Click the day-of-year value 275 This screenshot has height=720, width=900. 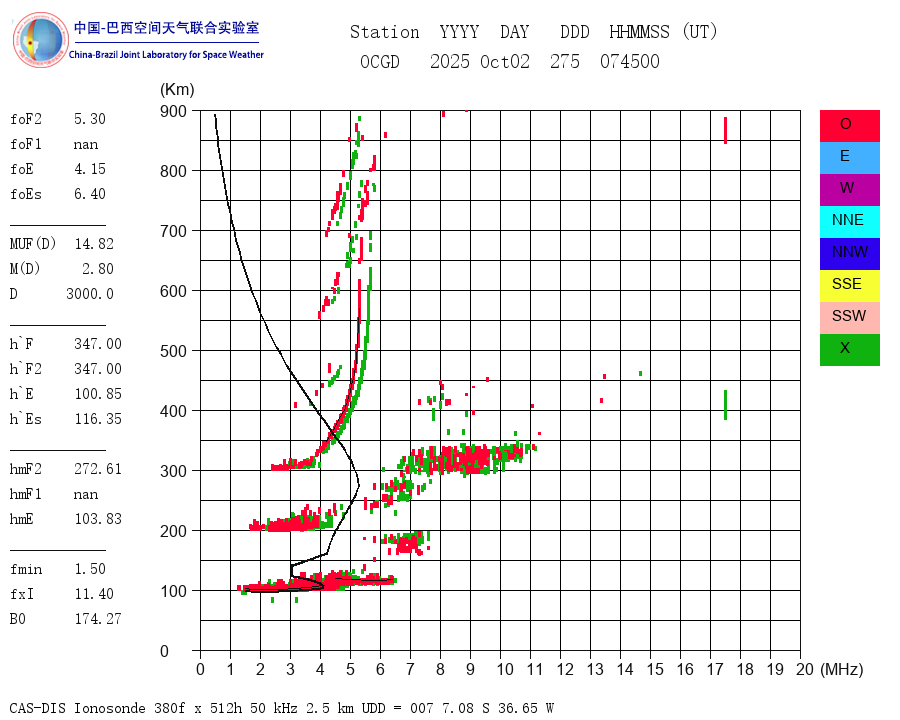pyautogui.click(x=565, y=62)
